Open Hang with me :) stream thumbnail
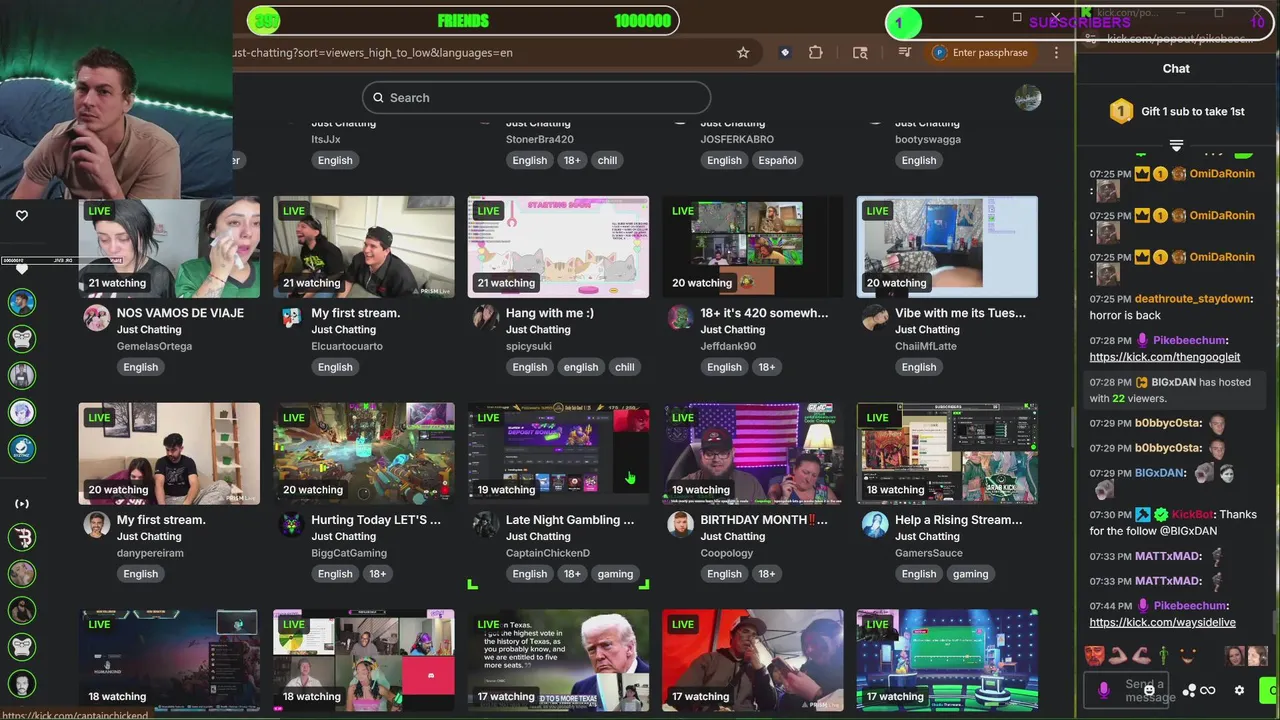This screenshot has width=1280, height=720. pyautogui.click(x=558, y=247)
